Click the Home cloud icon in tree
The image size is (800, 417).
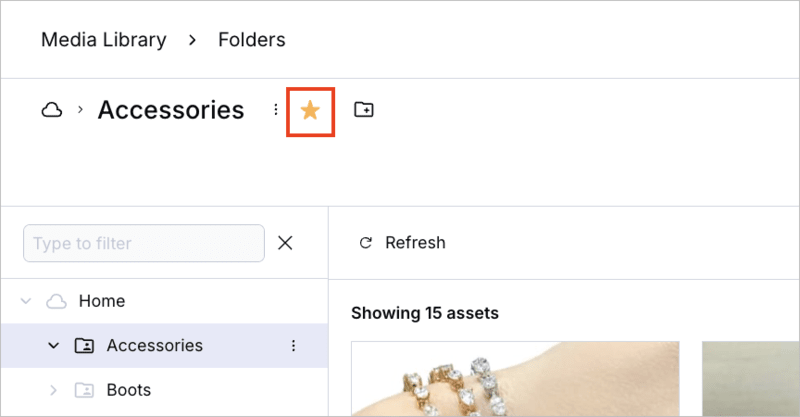coord(57,301)
